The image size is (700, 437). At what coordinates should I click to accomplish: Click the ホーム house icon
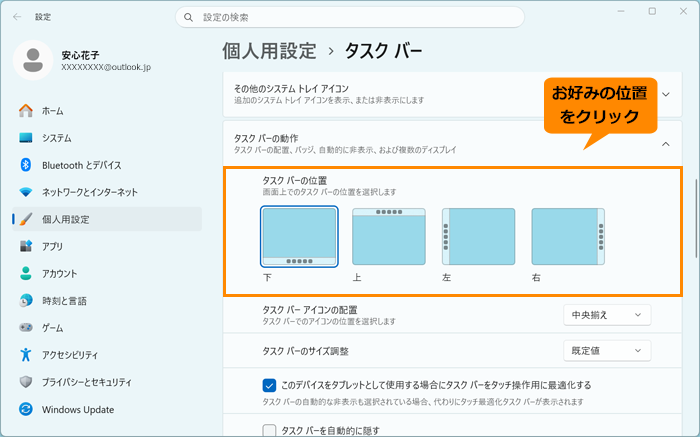pos(26,111)
